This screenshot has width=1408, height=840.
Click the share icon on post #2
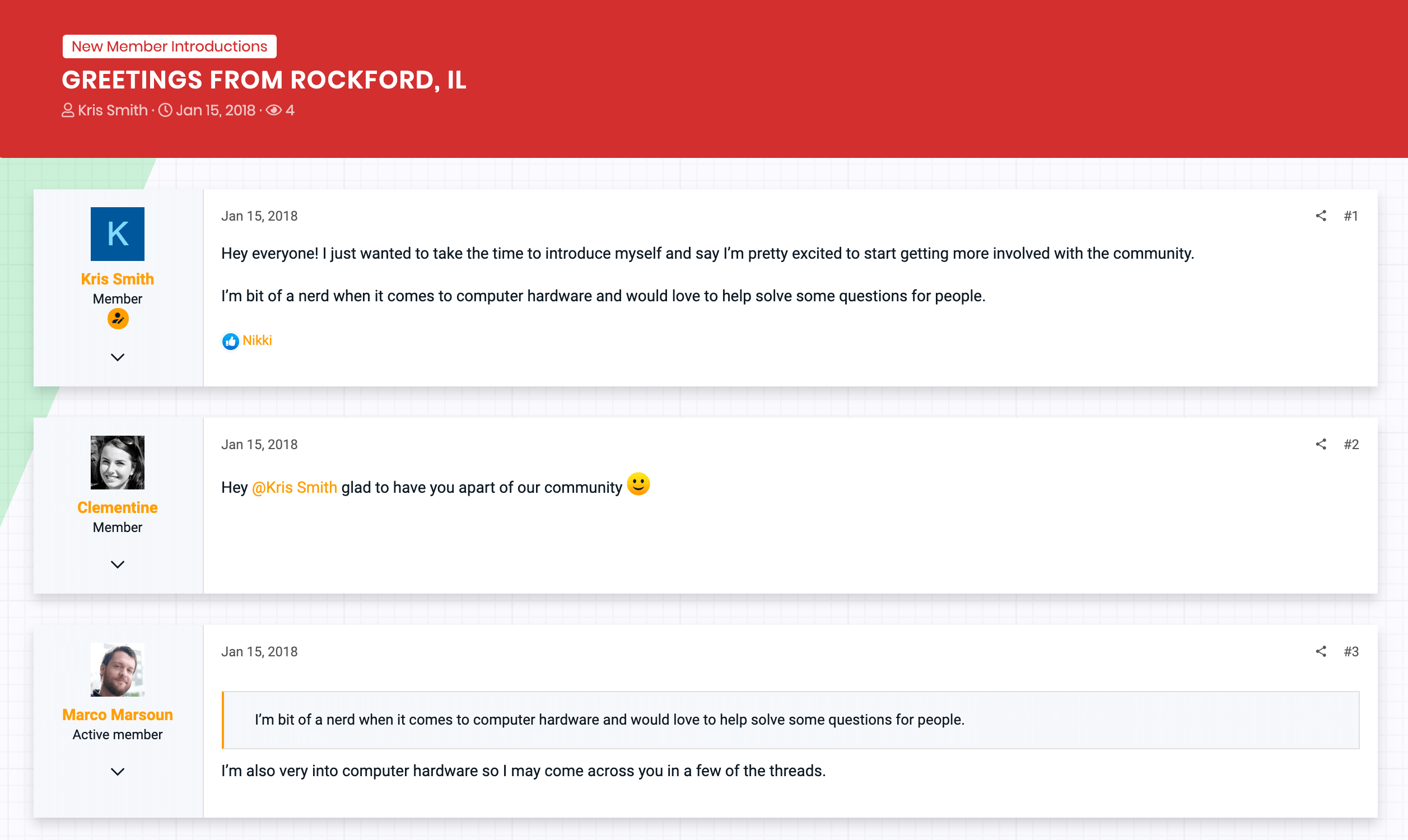point(1320,444)
